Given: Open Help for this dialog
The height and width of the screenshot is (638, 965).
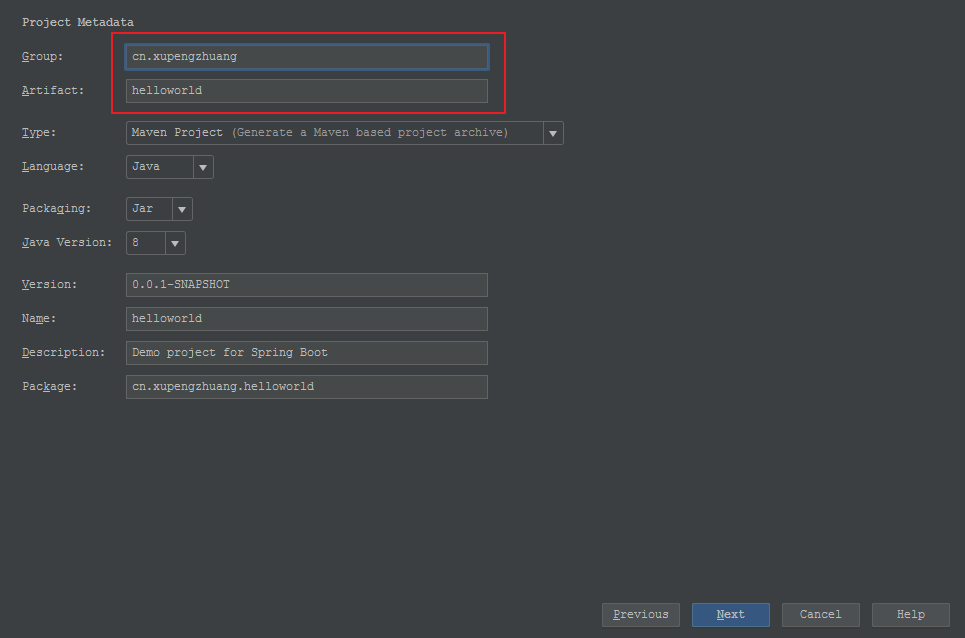Looking at the screenshot, I should (x=911, y=615).
